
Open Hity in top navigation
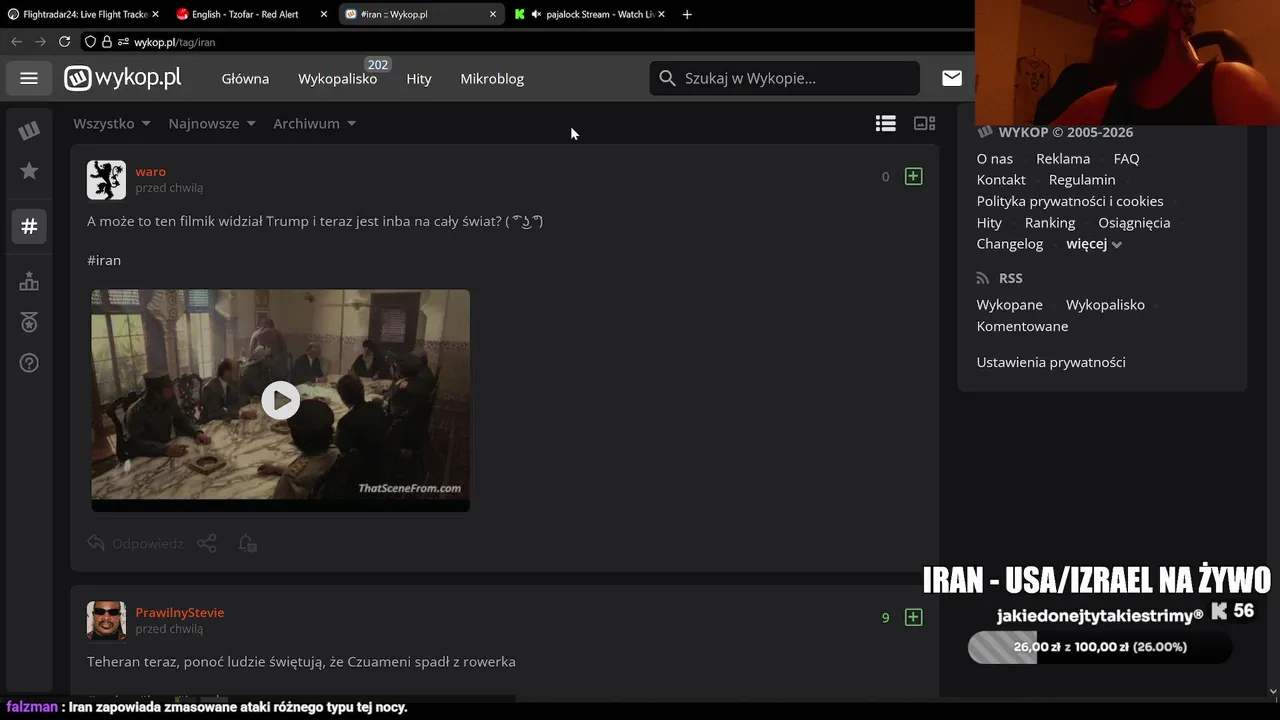click(419, 78)
